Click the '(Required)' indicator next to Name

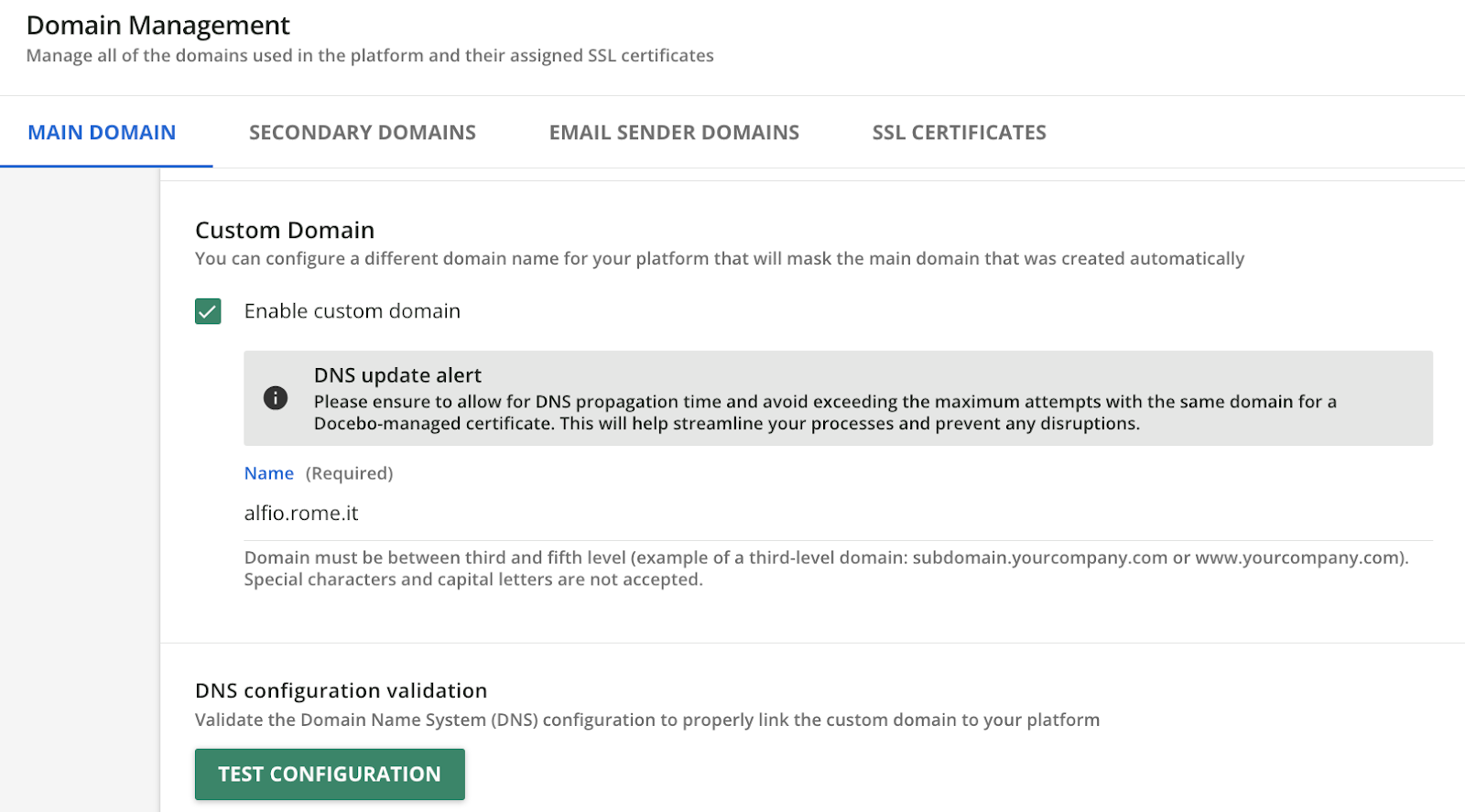[349, 473]
